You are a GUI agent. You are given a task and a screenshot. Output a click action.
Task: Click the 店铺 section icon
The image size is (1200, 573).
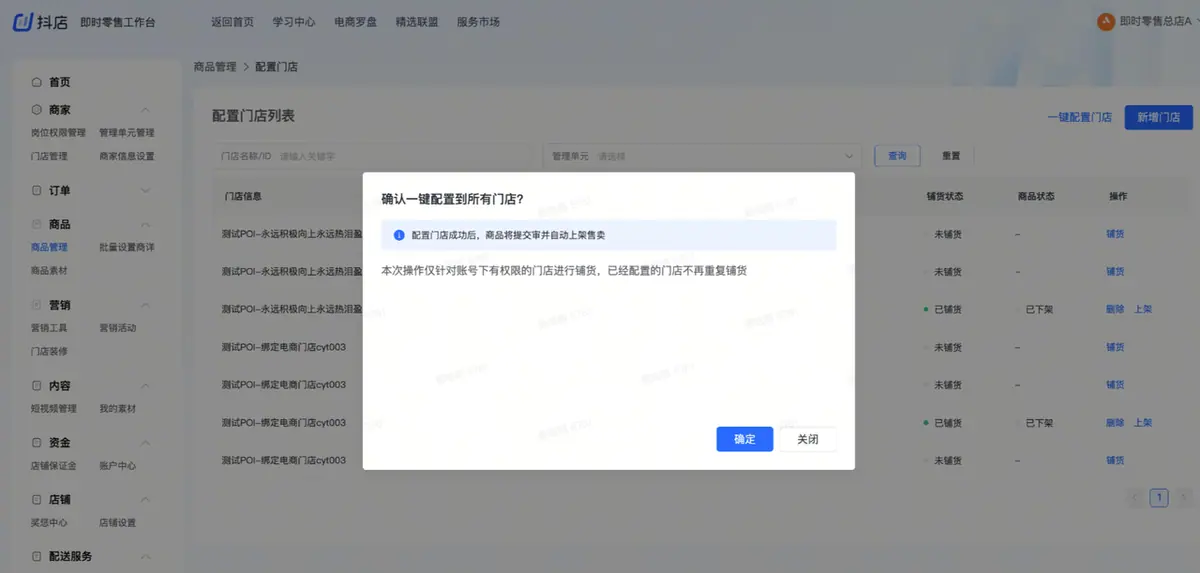[x=37, y=499]
